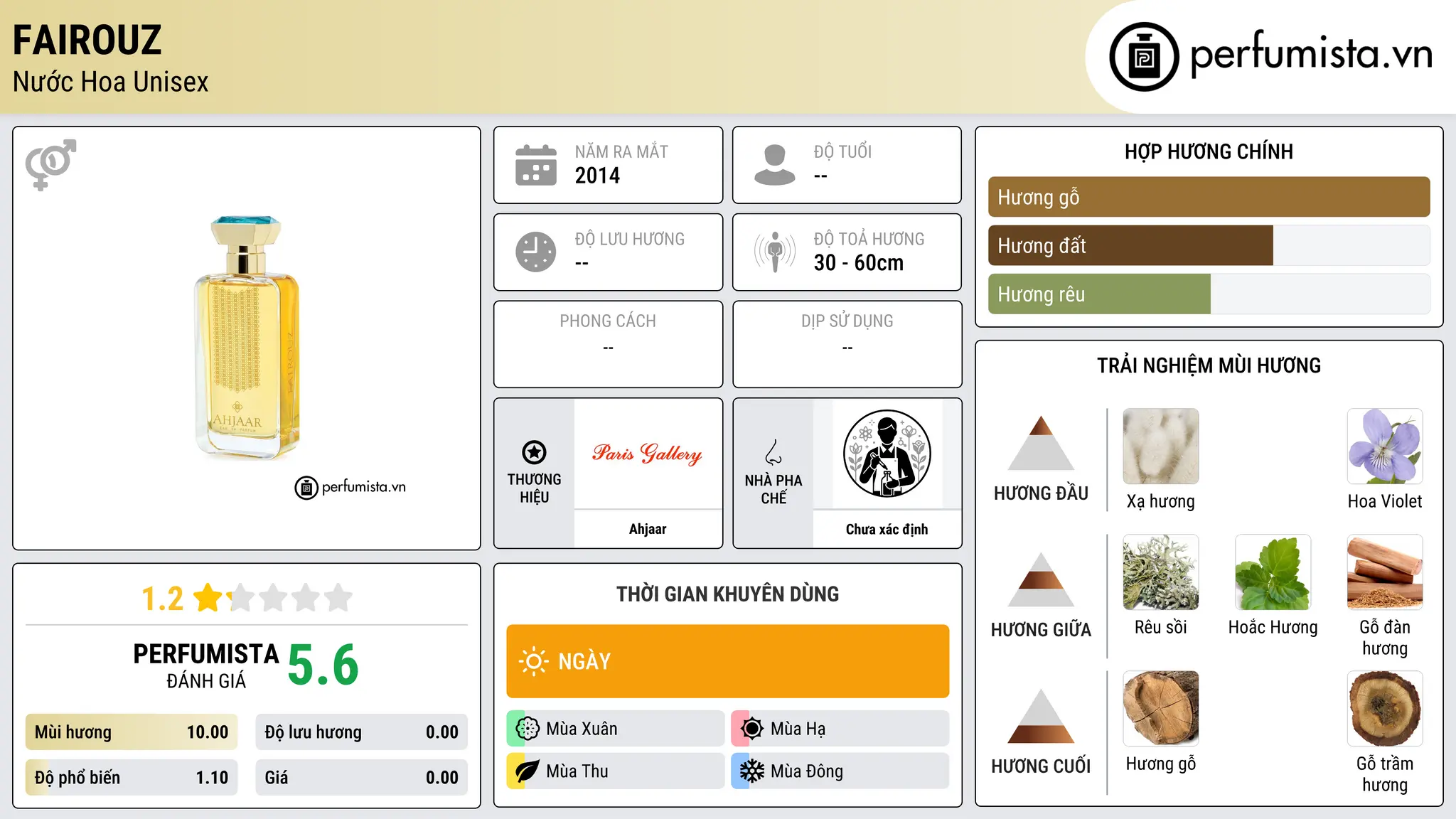This screenshot has width=1456, height=819.
Task: Click the Giá 0.00 score bar
Action: coord(361,778)
